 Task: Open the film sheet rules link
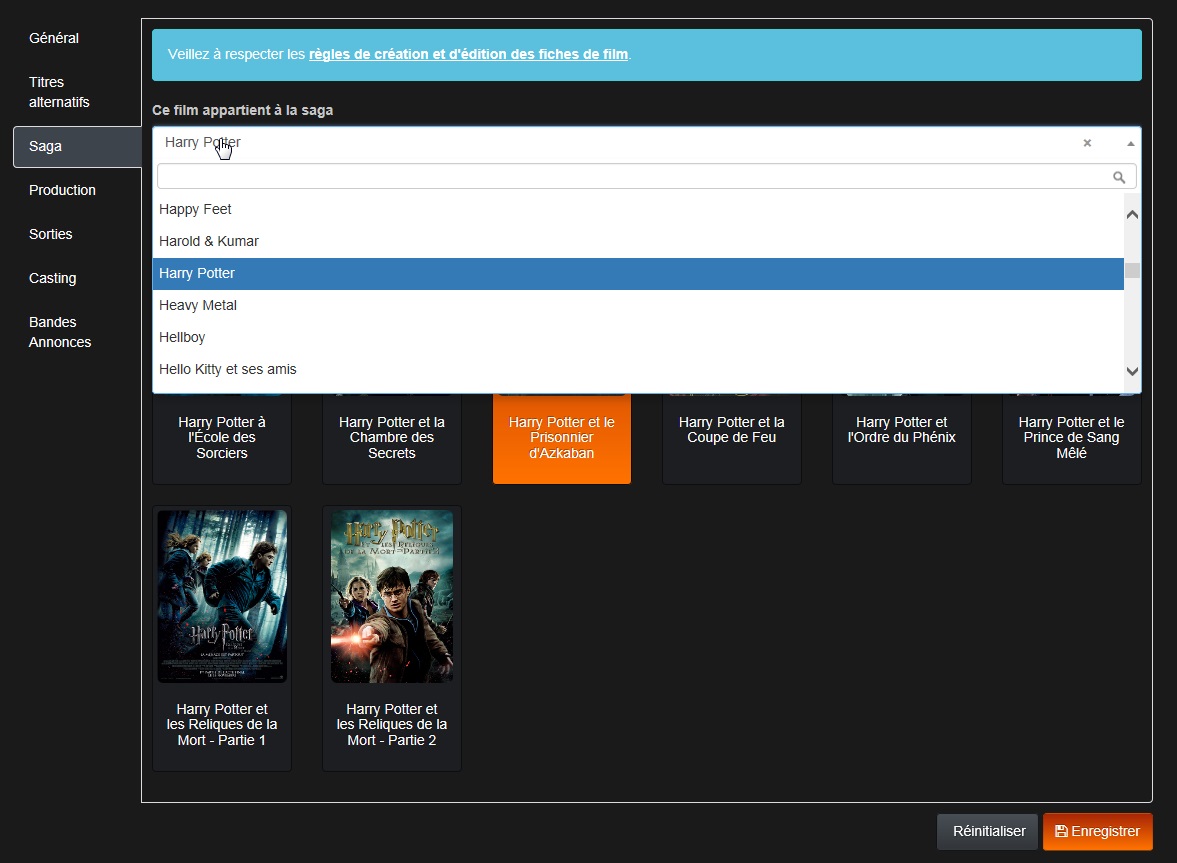pos(468,54)
